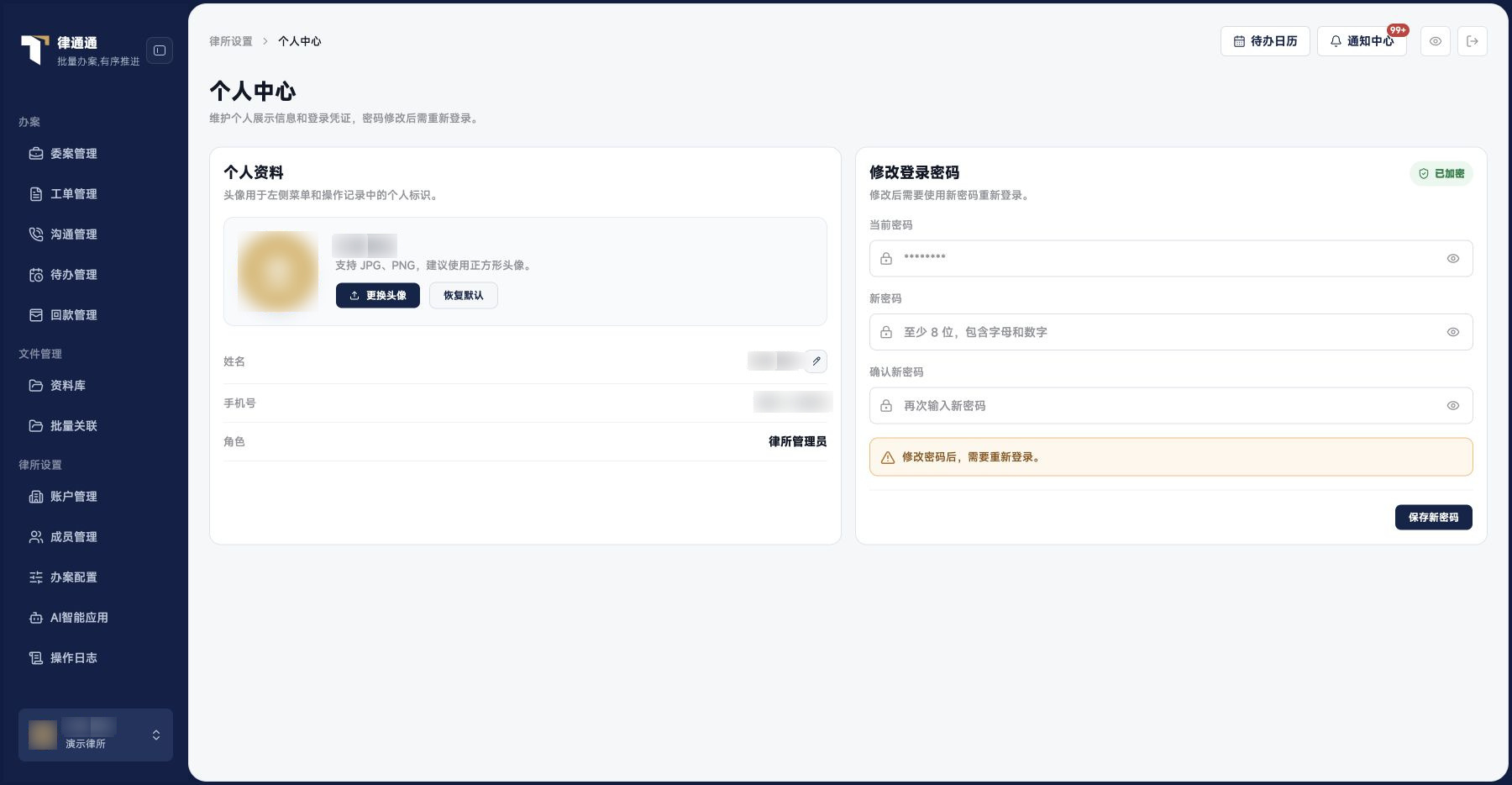Focus the 新密码 input field
Viewport: 1512px width, 785px height.
click(x=1171, y=332)
